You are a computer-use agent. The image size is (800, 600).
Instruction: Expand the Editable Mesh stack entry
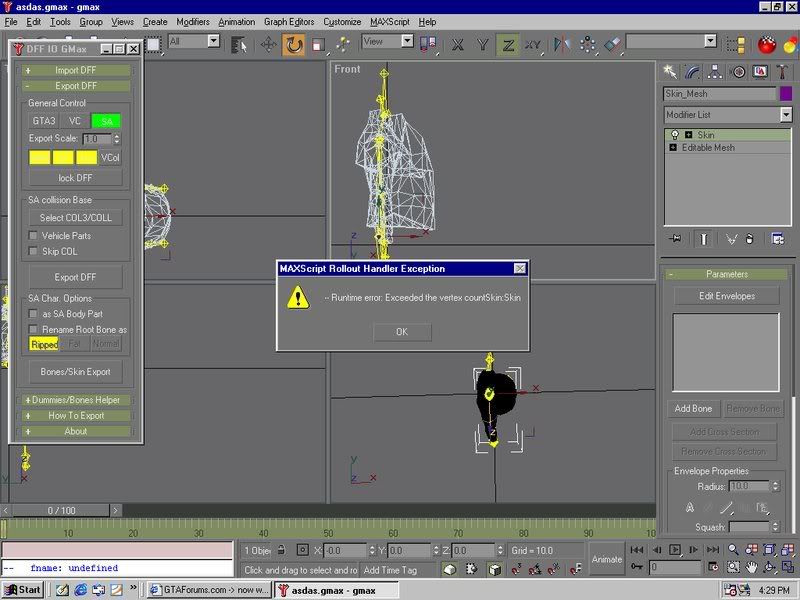click(x=672, y=147)
